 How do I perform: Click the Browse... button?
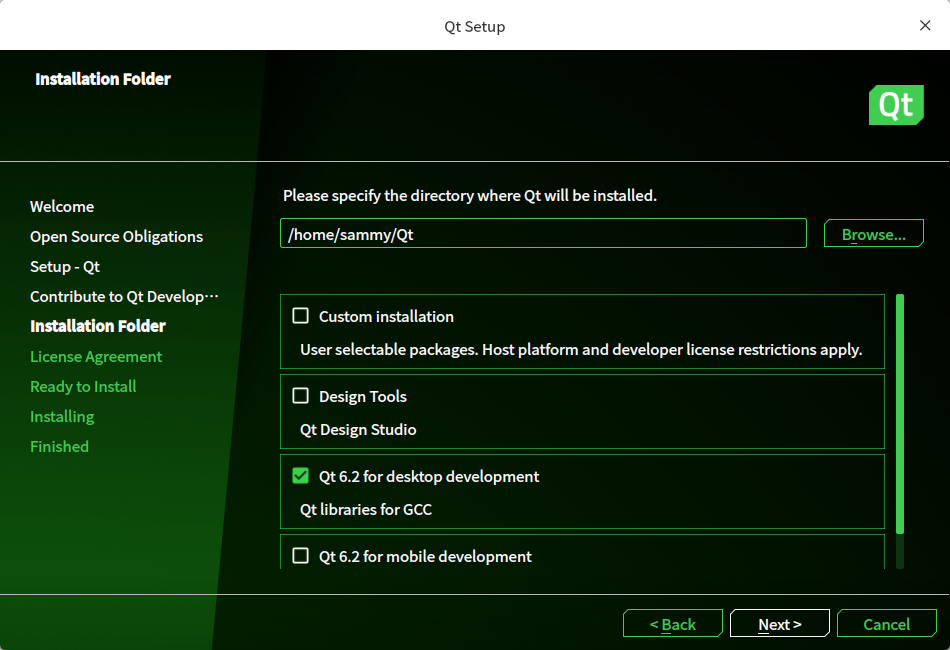[873, 234]
